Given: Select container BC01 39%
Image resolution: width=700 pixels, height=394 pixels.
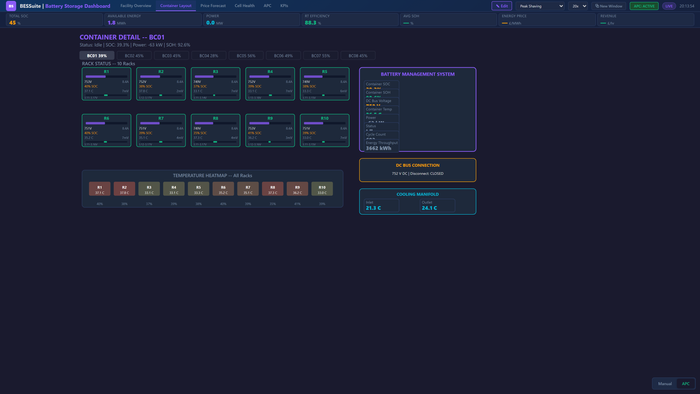Looking at the screenshot, I should (97, 56).
